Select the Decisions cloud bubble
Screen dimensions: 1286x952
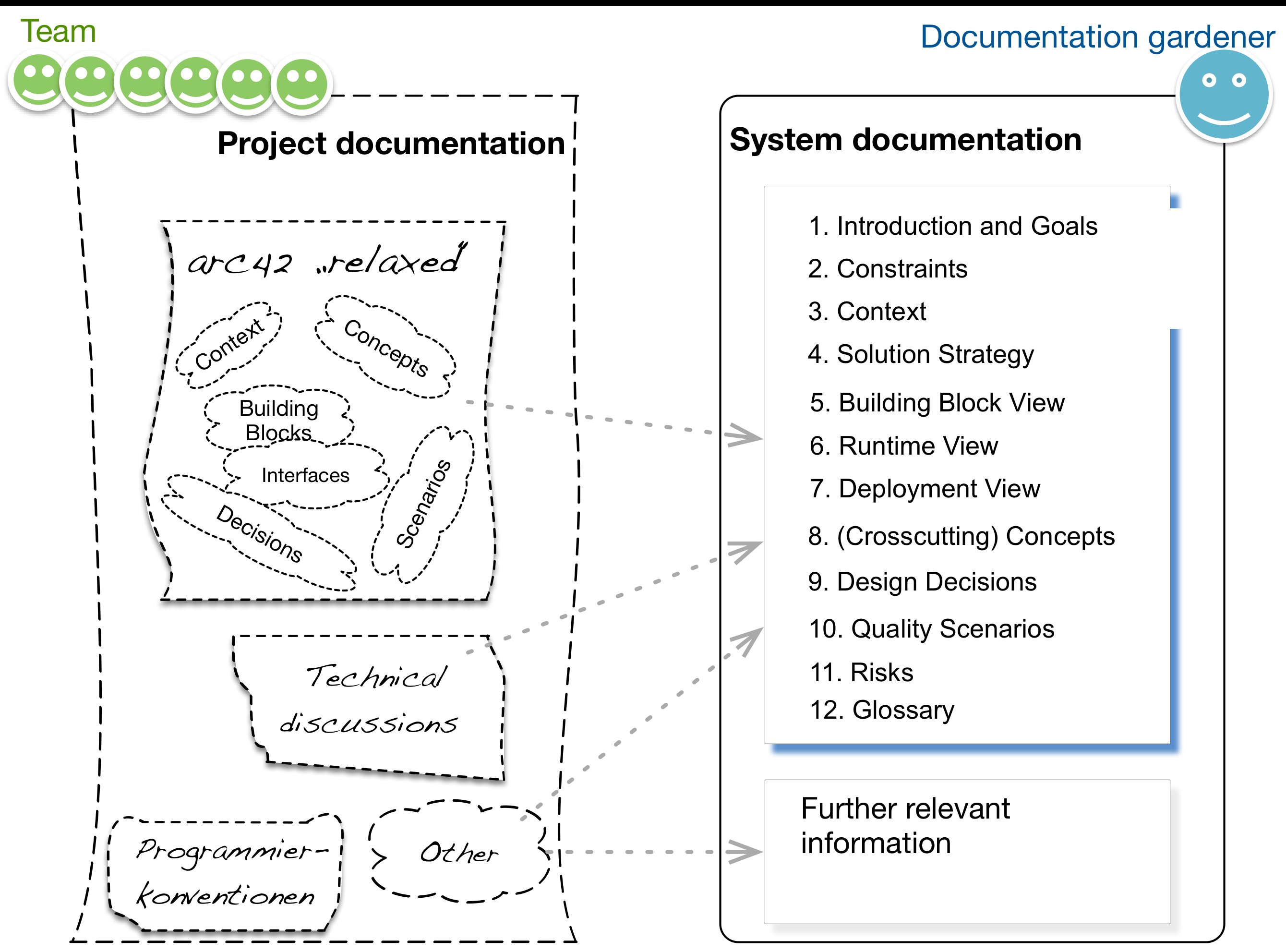259,533
